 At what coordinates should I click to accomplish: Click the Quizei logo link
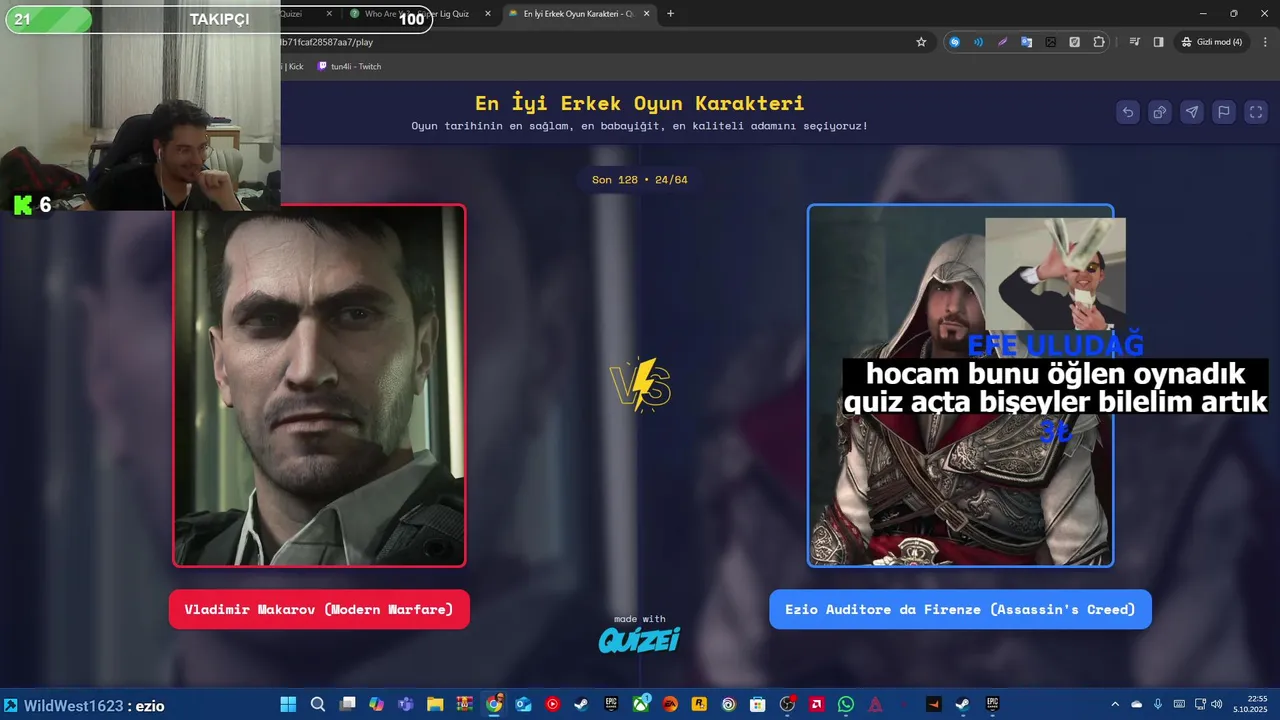point(639,640)
